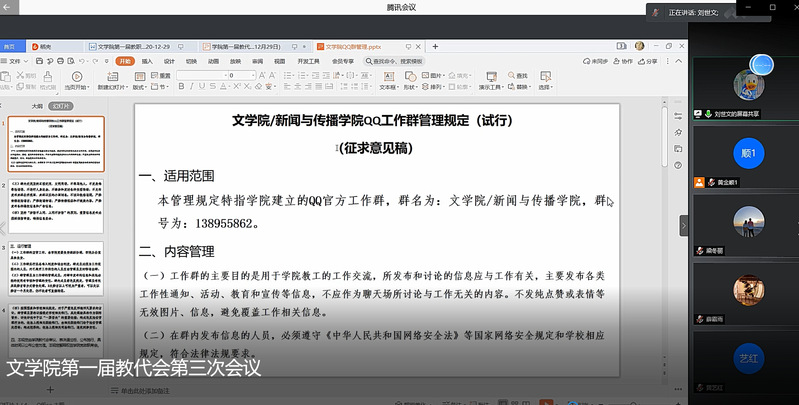Click the help icon in right sidebar
799x405 pixels.
pyautogui.click(x=678, y=165)
